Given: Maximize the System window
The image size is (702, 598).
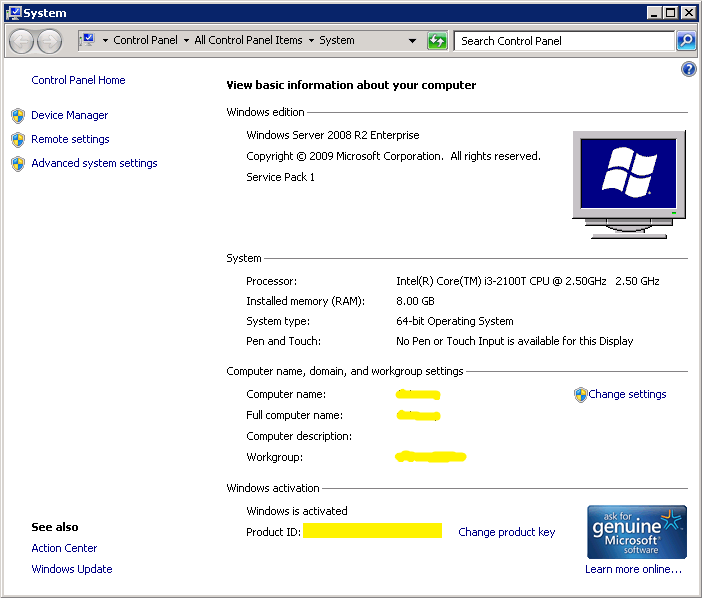Looking at the screenshot, I should click(670, 13).
